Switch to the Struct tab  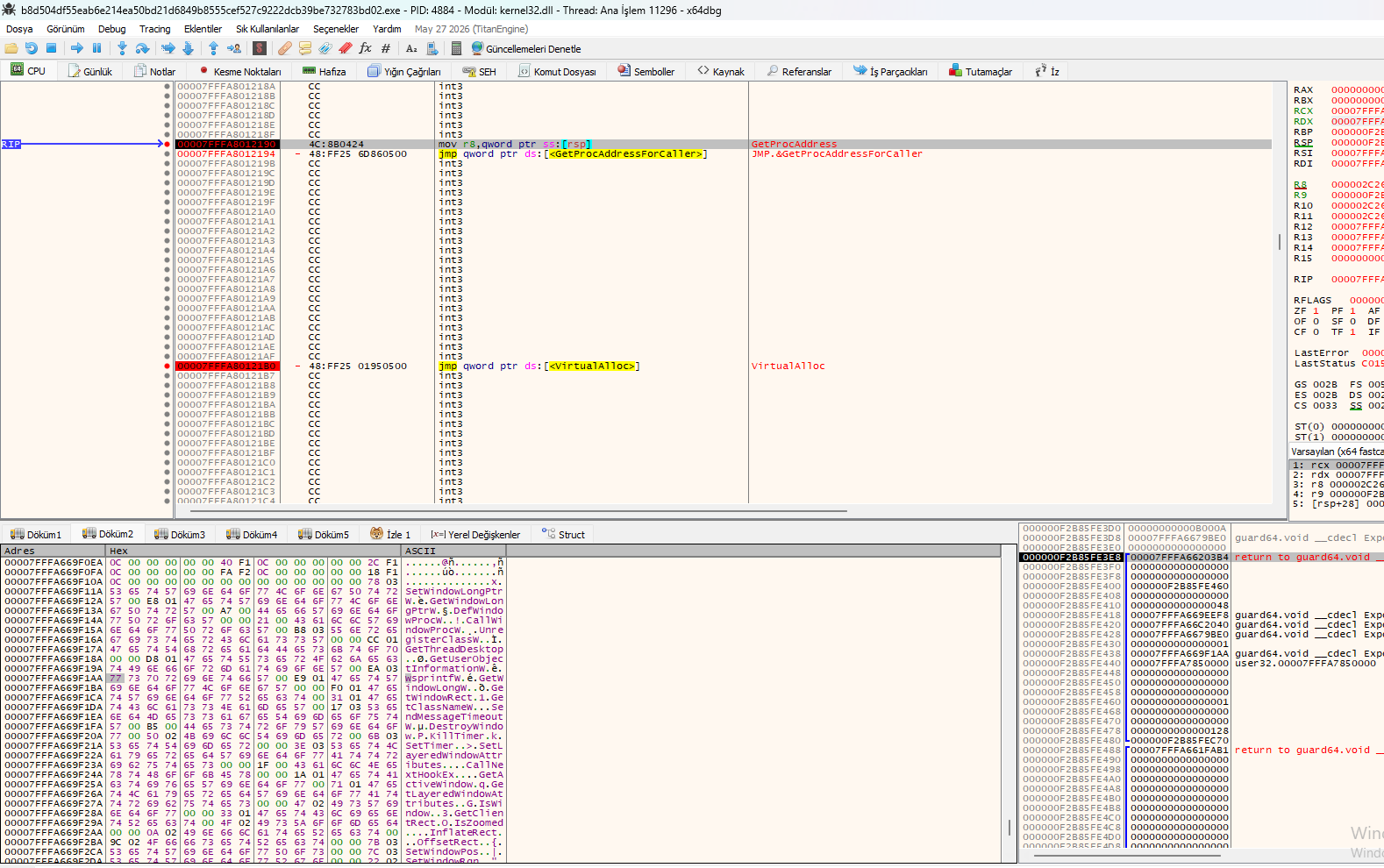(563, 534)
